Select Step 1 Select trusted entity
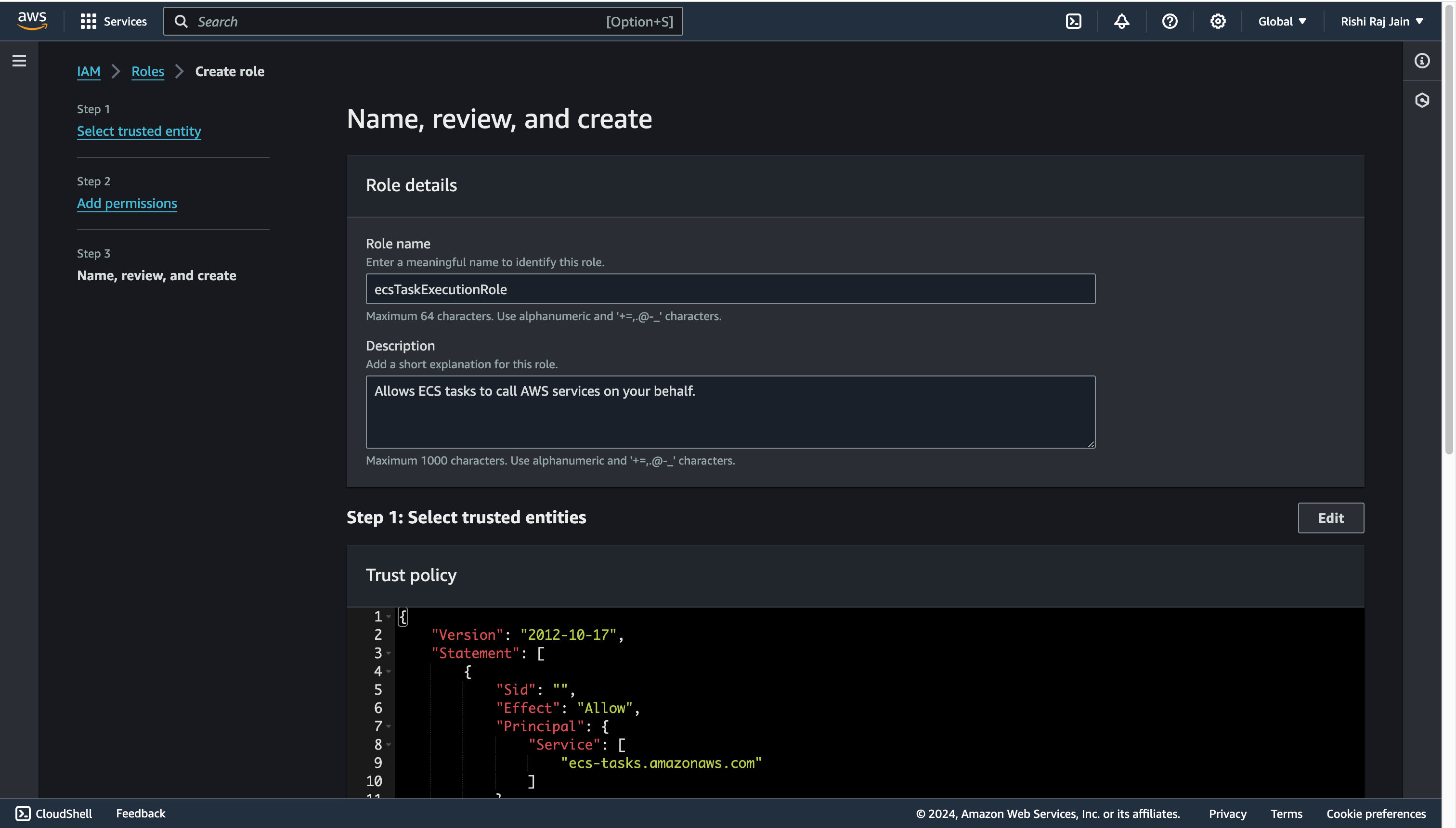Viewport: 1456px width, 828px height. (x=139, y=130)
